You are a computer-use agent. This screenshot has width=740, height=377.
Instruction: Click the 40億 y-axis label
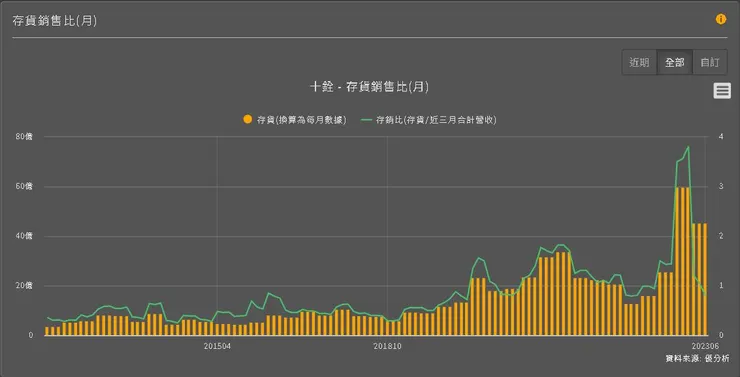[x=25, y=236]
